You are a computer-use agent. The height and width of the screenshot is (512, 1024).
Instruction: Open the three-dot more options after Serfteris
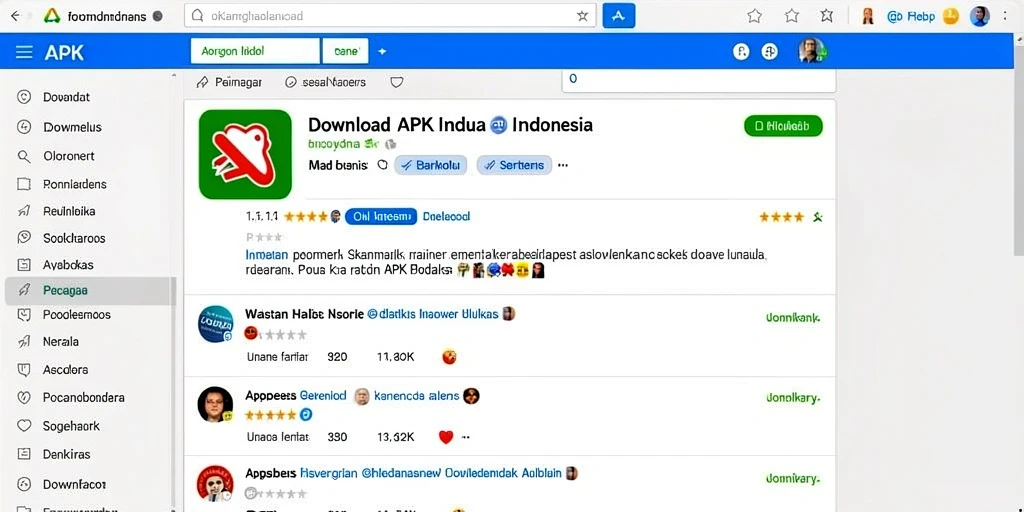coord(562,165)
